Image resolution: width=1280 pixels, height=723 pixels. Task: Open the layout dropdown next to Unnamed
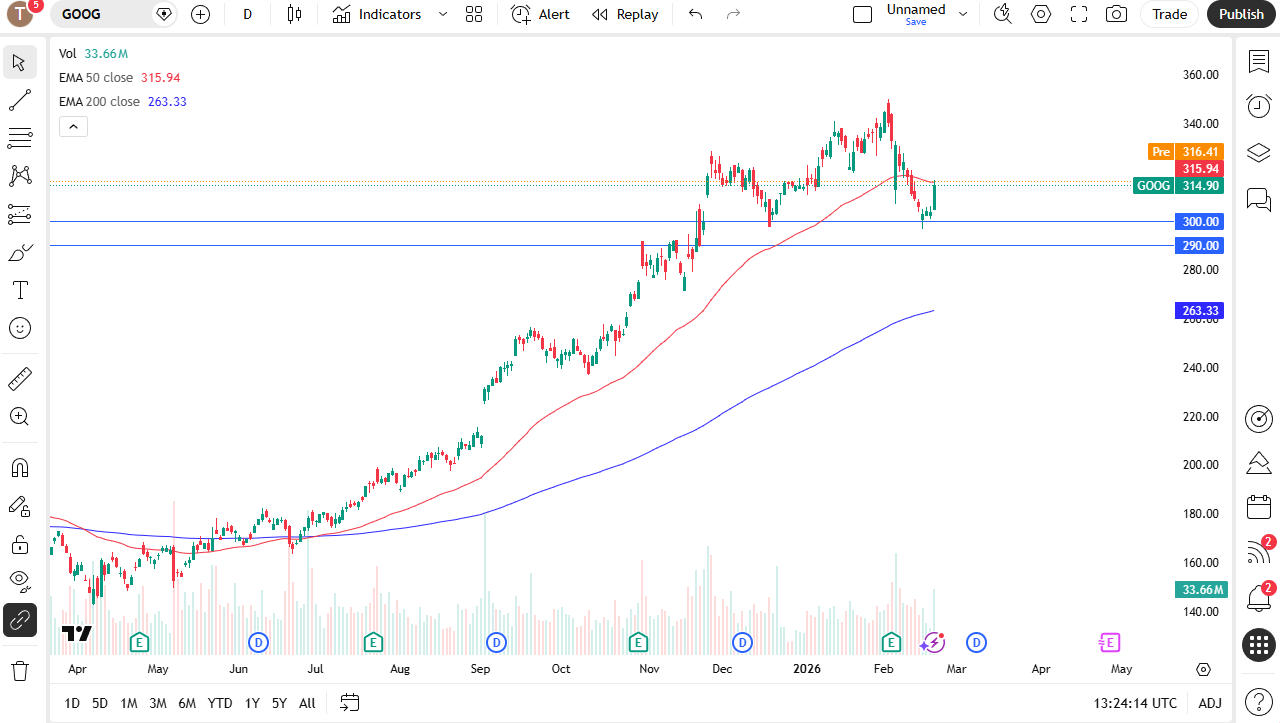pyautogui.click(x=963, y=14)
